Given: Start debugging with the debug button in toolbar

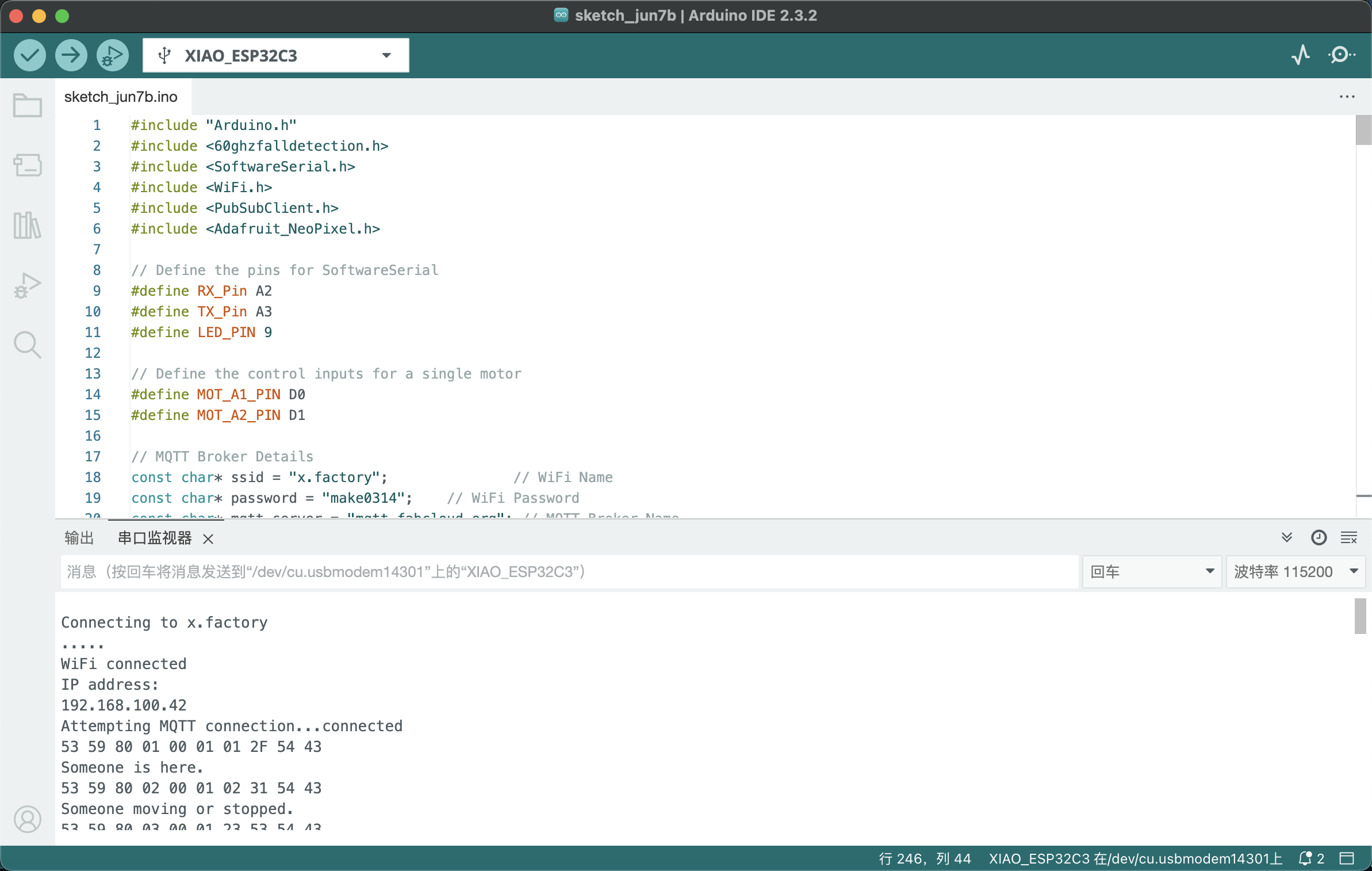Looking at the screenshot, I should (113, 55).
